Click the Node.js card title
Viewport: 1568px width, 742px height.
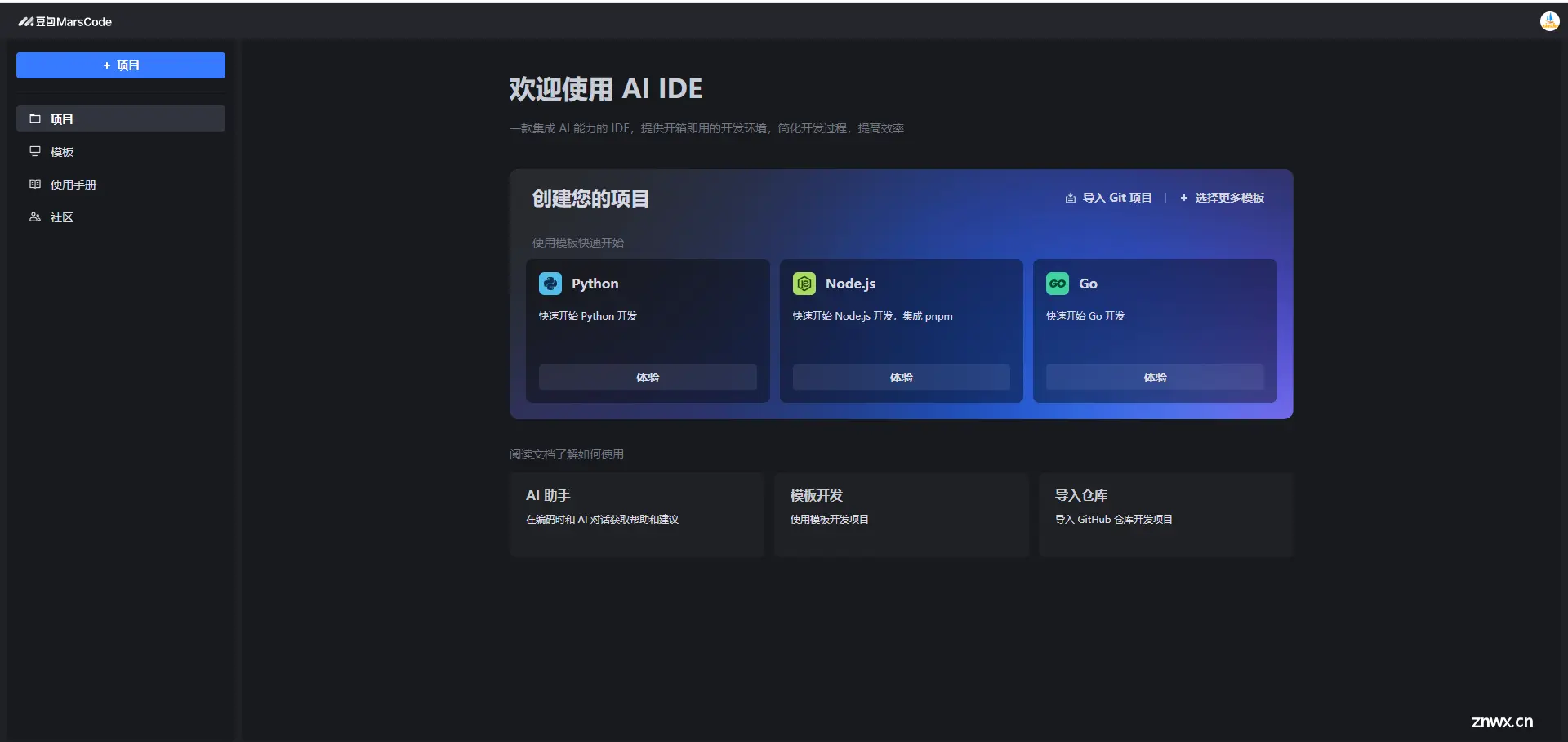click(850, 284)
